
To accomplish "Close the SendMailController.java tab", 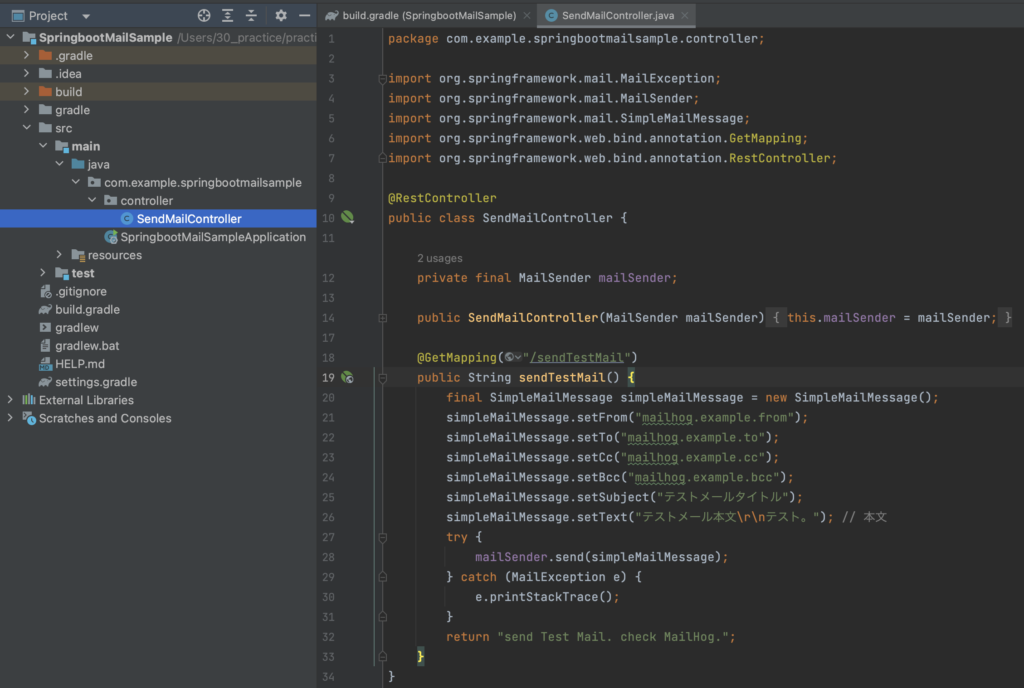I will coord(684,16).
